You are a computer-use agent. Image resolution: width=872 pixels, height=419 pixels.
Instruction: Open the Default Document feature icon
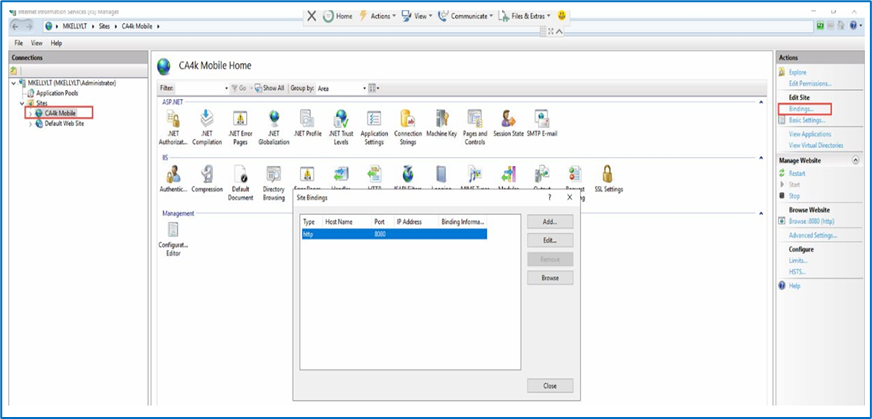coord(240,174)
